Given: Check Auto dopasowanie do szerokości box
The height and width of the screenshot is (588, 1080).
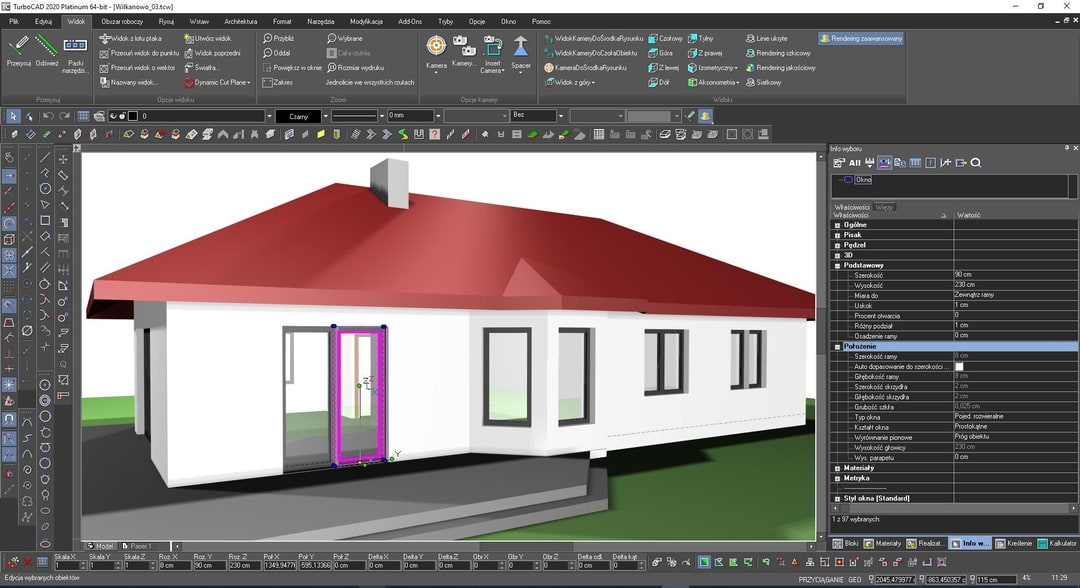Looking at the screenshot, I should pos(958,367).
